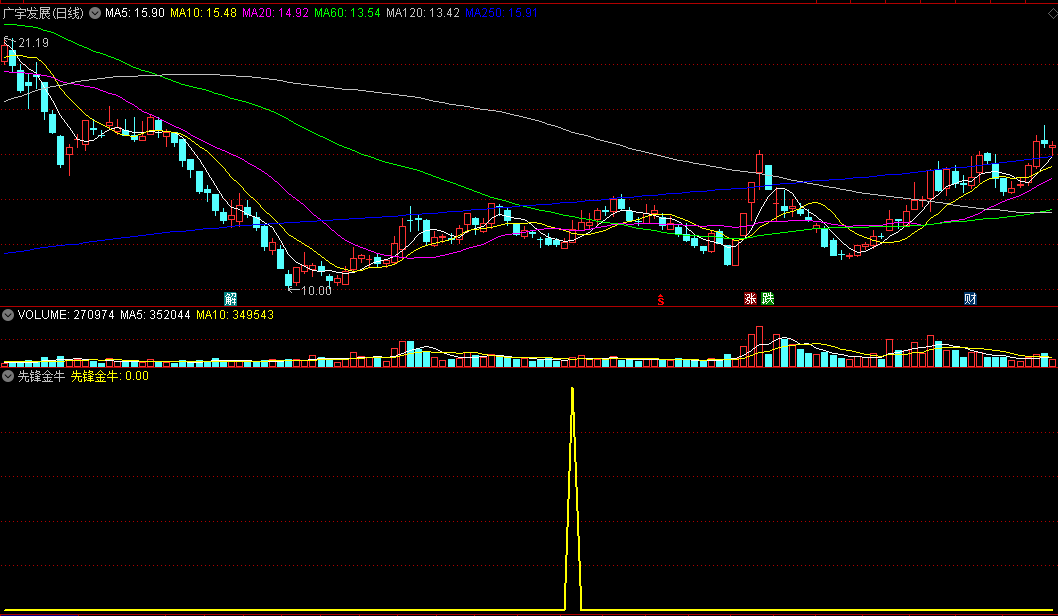Expand the 广宇发展 main chart indicator dropdown
The width and height of the screenshot is (1058, 616).
[x=95, y=13]
